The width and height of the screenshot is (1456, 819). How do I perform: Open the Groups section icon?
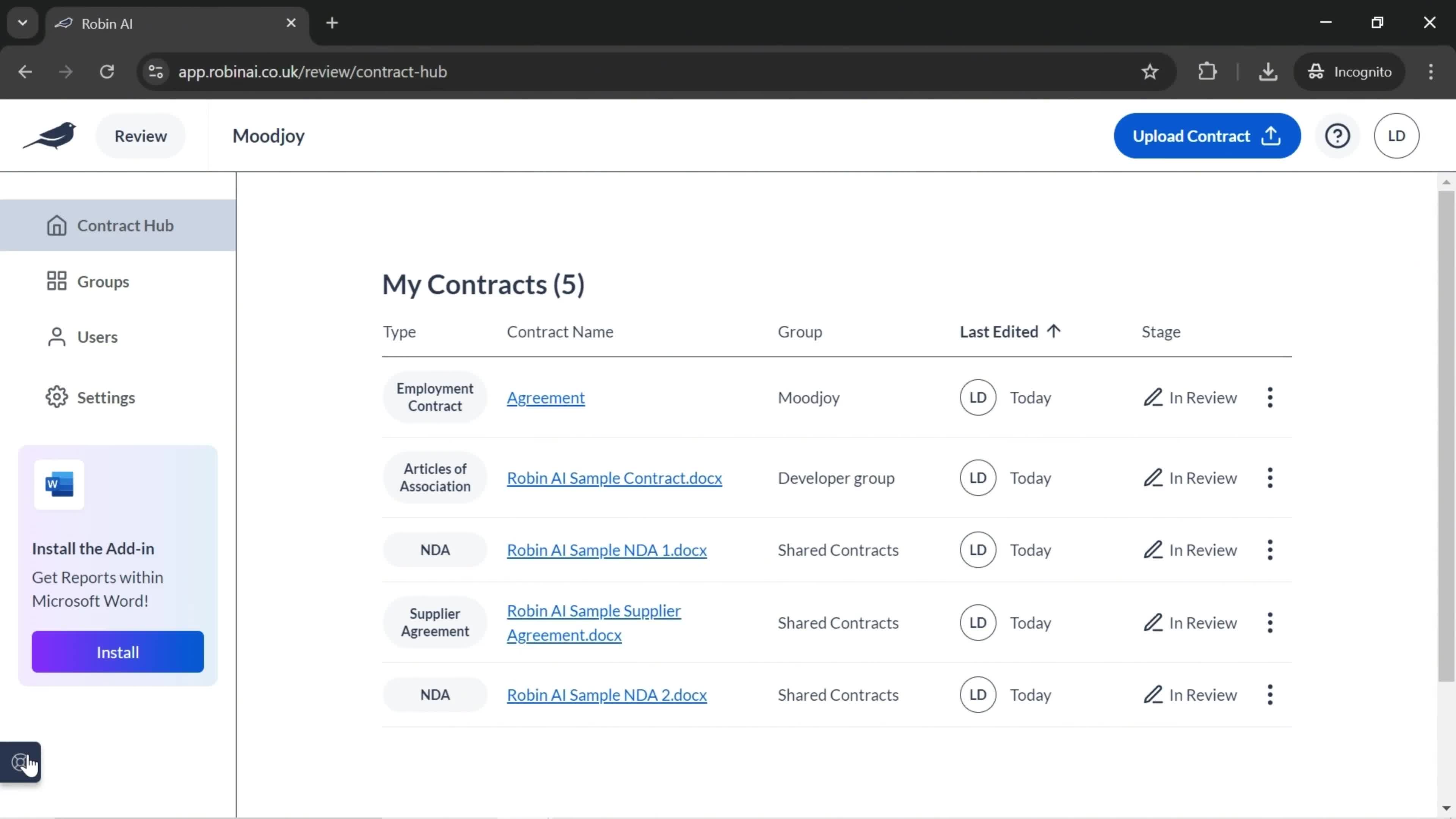point(57,281)
